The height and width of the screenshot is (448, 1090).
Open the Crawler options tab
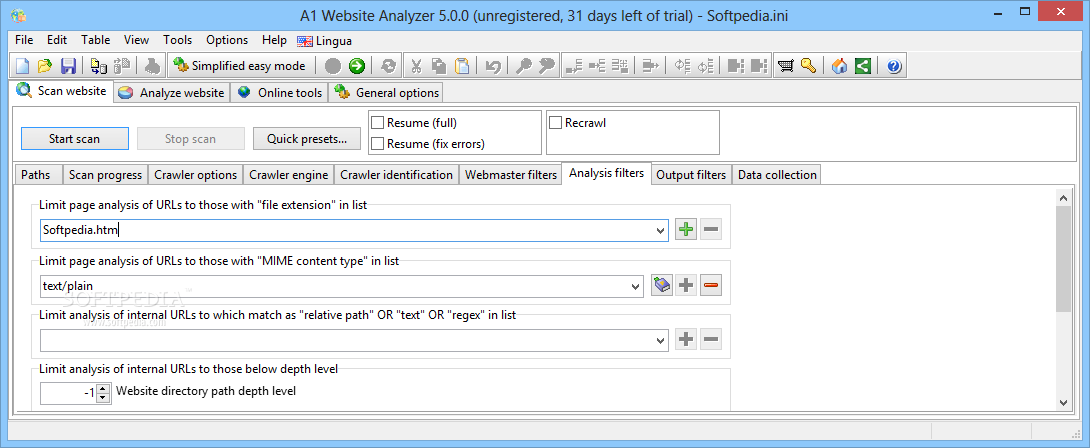click(x=196, y=175)
